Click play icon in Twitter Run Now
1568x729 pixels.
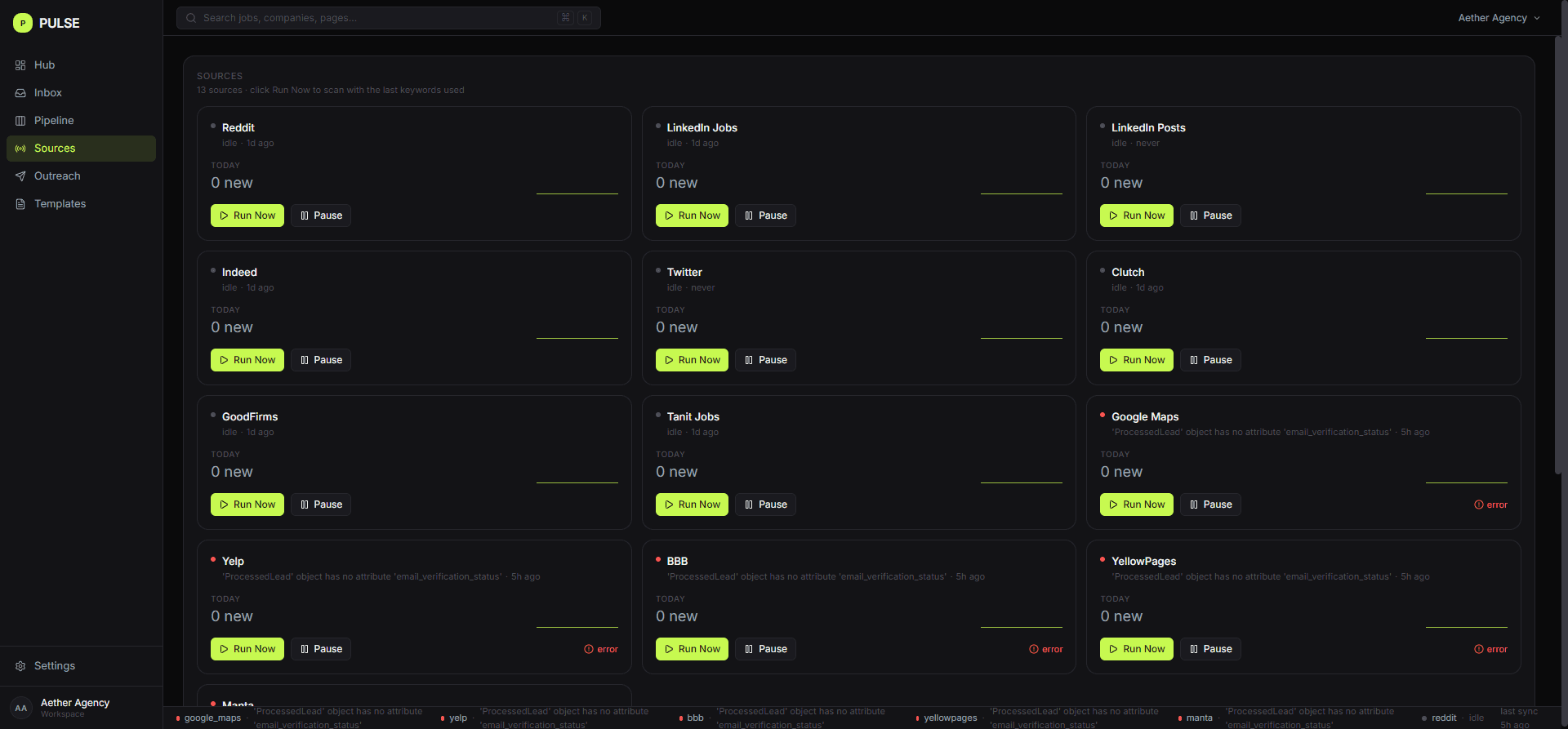669,360
